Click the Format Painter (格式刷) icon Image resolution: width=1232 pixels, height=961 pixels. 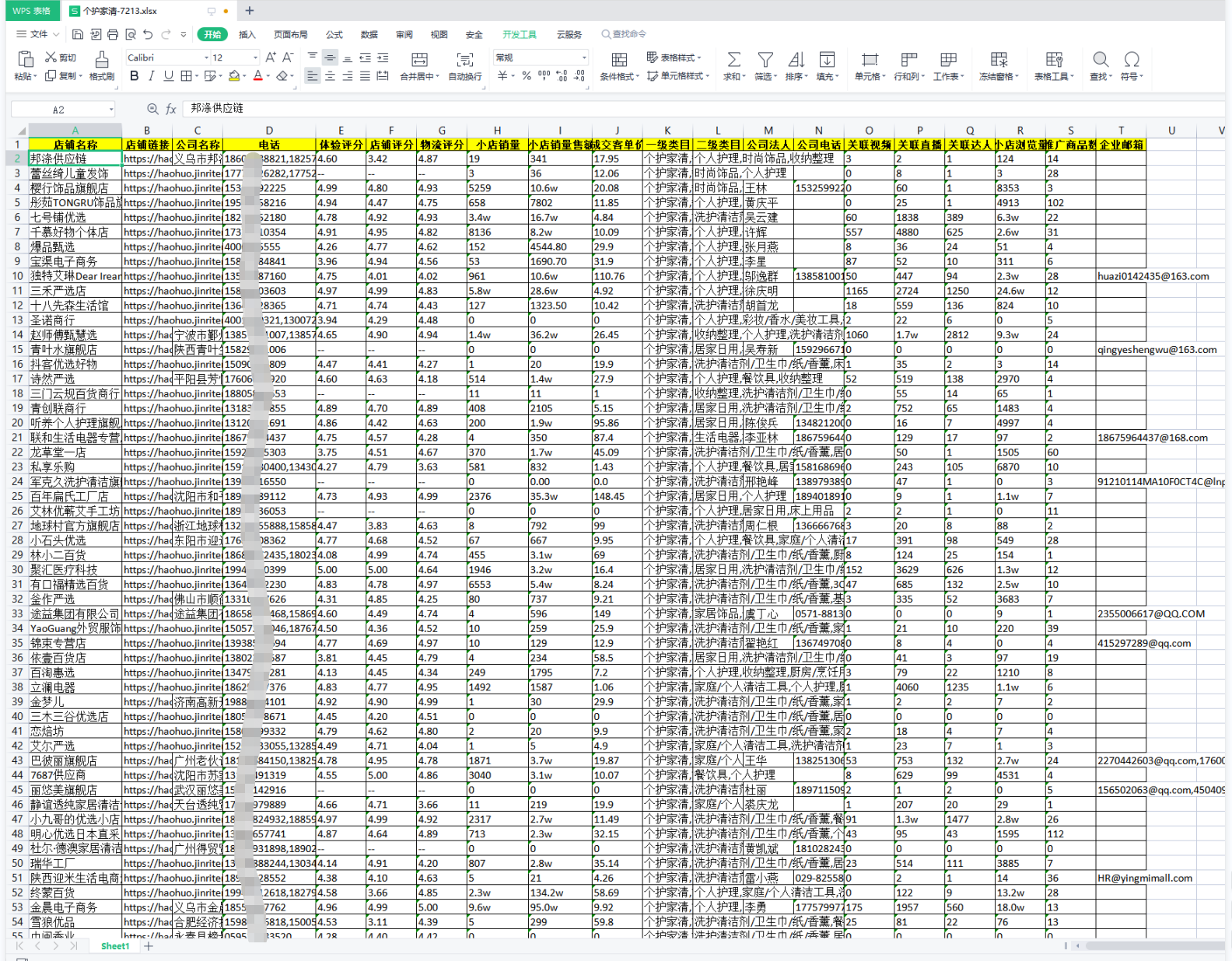(102, 60)
